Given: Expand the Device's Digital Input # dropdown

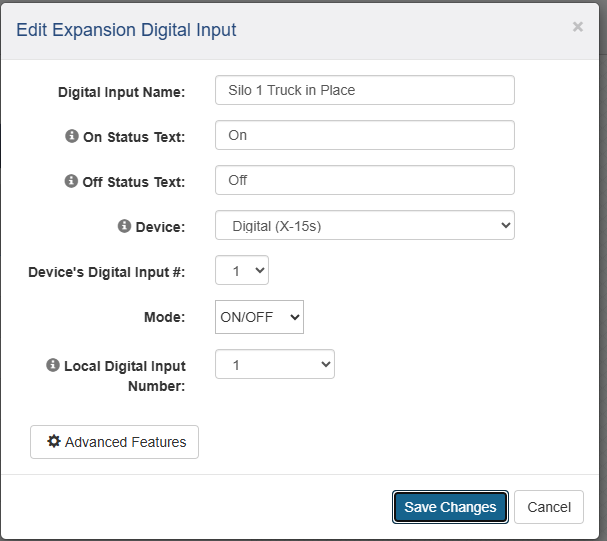Looking at the screenshot, I should coord(242,271).
